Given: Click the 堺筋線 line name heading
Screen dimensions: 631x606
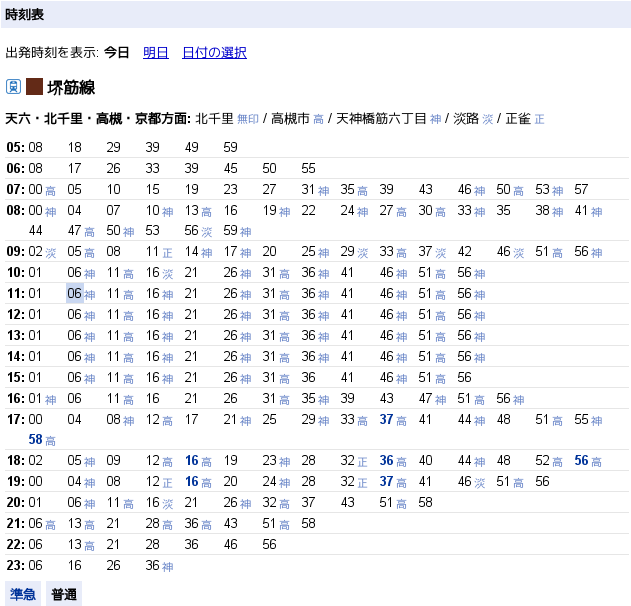Looking at the screenshot, I should 71,88.
